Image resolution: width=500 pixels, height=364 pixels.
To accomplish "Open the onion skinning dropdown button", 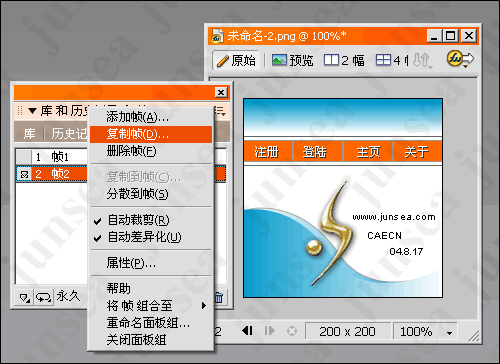I will [24, 296].
